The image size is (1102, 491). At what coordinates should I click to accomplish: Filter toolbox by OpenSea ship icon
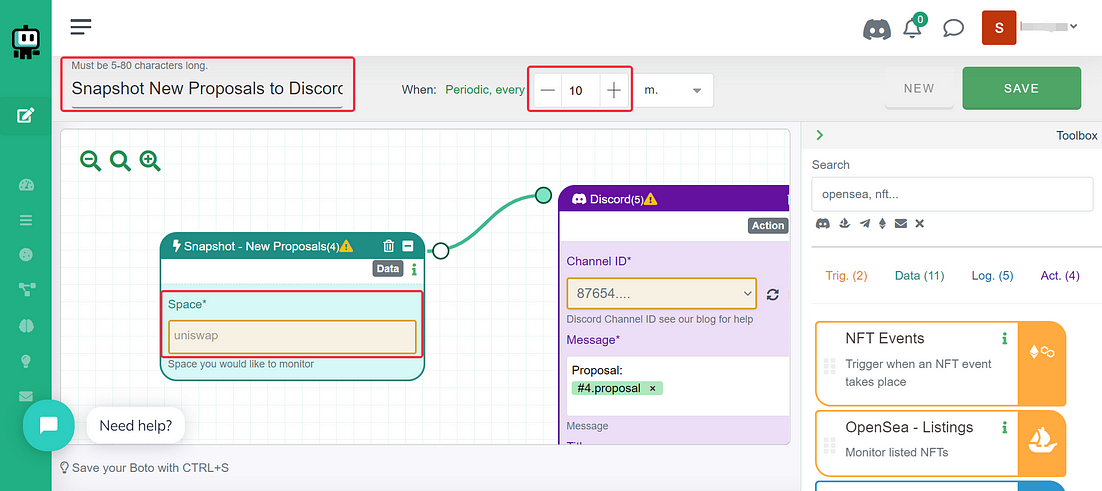(x=843, y=223)
